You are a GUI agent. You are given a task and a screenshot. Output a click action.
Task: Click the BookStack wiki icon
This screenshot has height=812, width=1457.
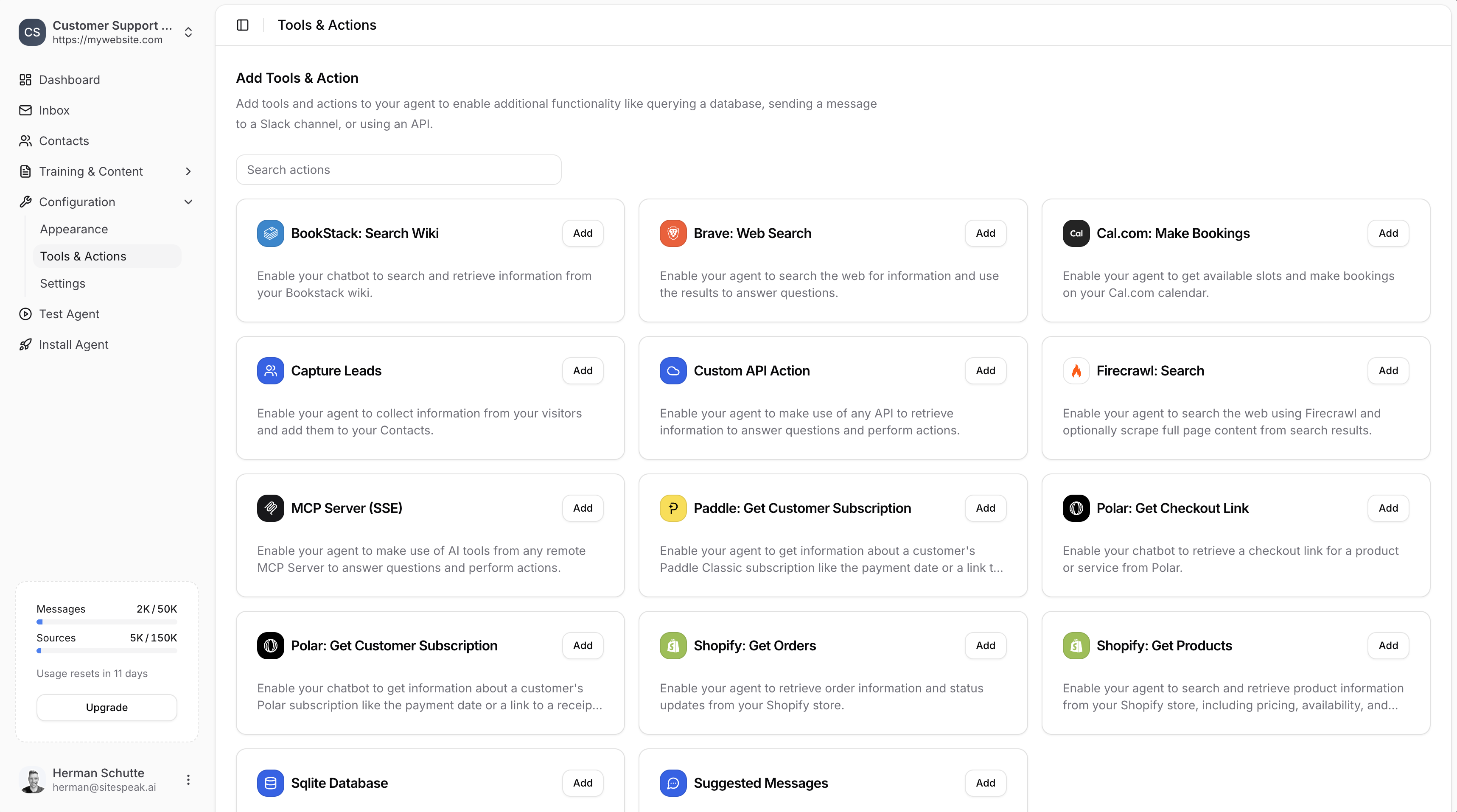coord(270,232)
